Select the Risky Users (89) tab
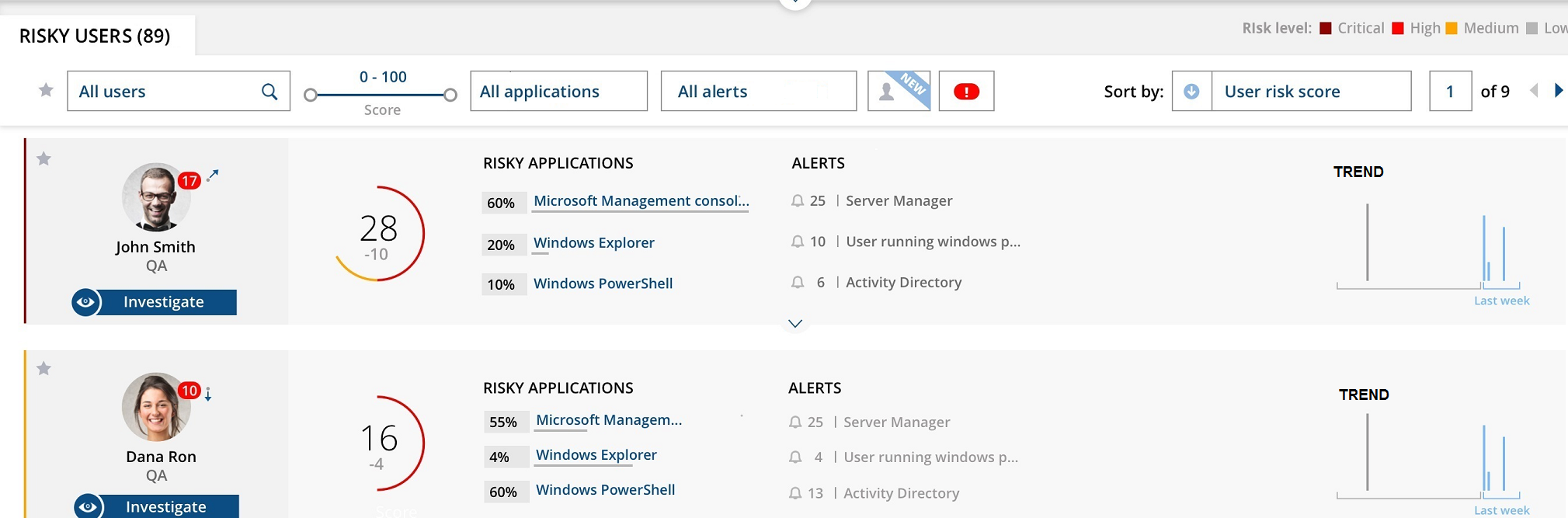 [95, 37]
